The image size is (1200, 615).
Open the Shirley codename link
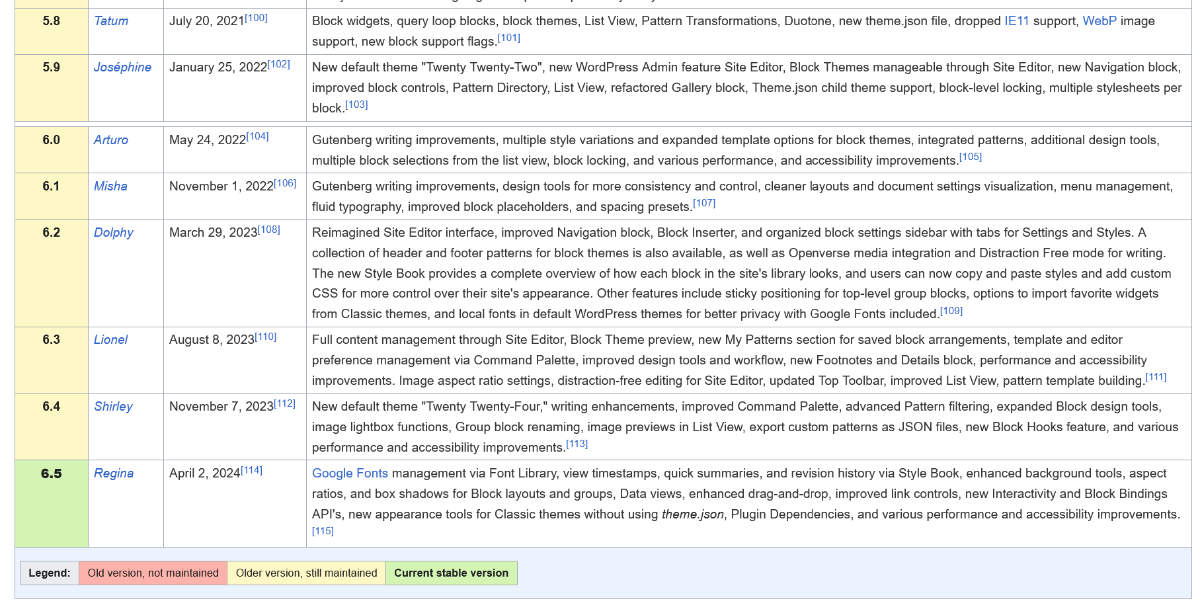tap(115, 406)
